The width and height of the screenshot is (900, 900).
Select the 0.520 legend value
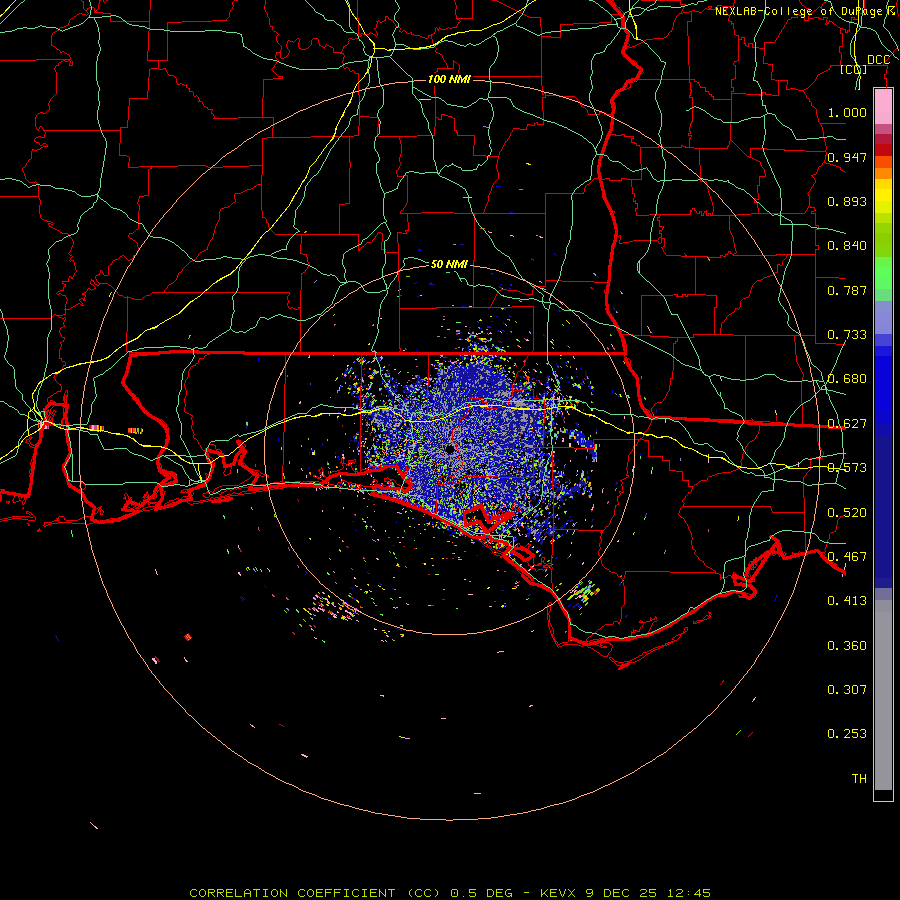click(x=847, y=513)
